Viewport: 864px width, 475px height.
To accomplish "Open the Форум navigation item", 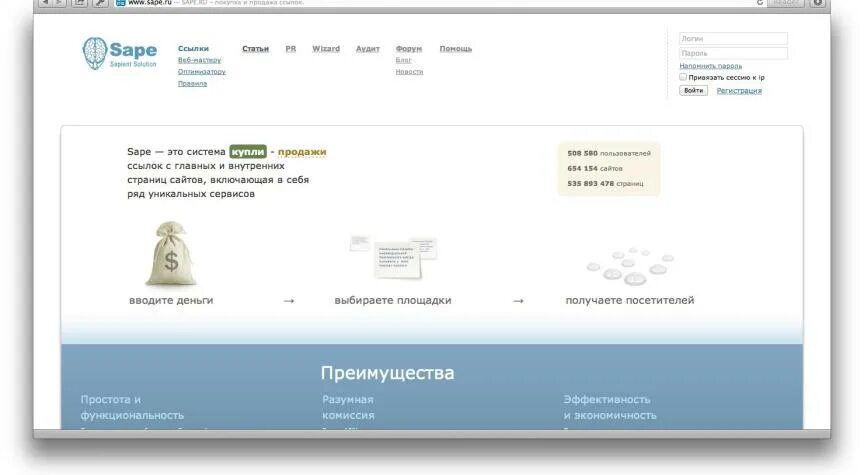I will tap(408, 48).
